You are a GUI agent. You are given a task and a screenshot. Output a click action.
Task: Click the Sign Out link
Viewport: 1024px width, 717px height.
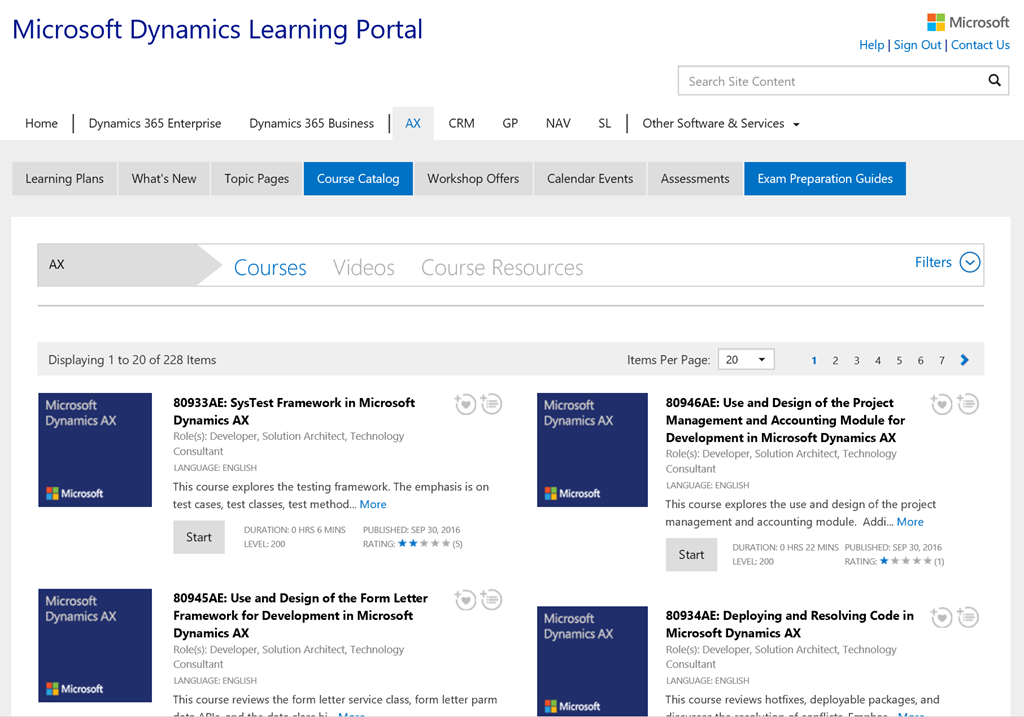pos(917,45)
